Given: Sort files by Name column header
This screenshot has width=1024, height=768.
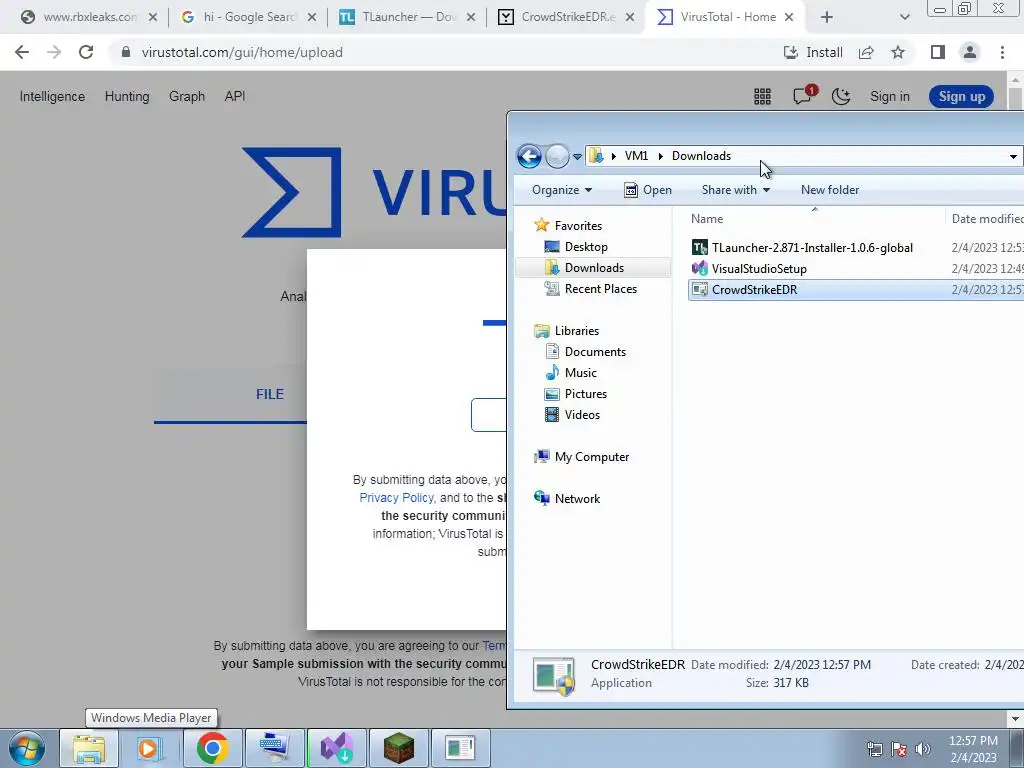Looking at the screenshot, I should pyautogui.click(x=814, y=219).
